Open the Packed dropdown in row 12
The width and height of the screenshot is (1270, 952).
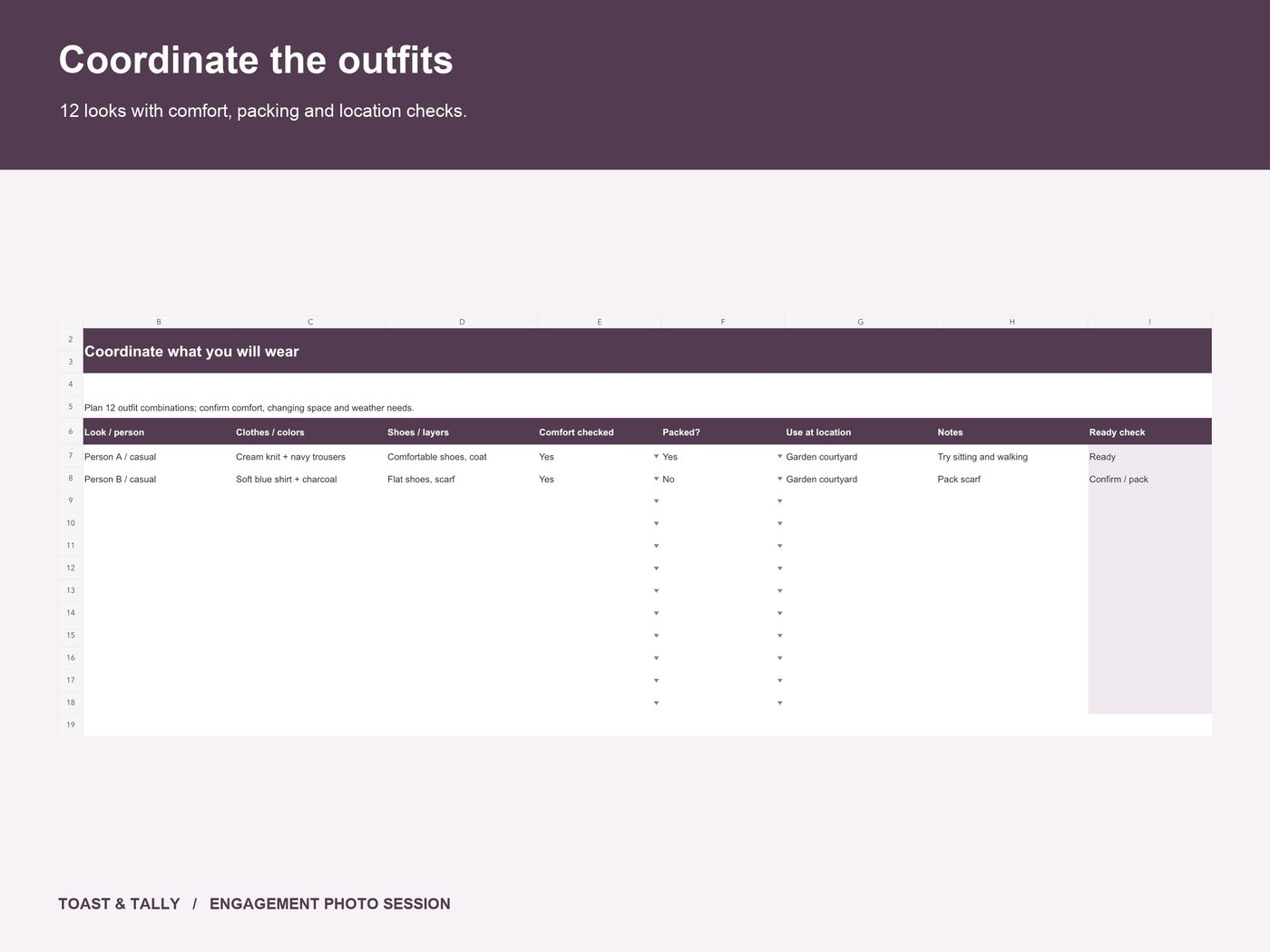(x=779, y=568)
